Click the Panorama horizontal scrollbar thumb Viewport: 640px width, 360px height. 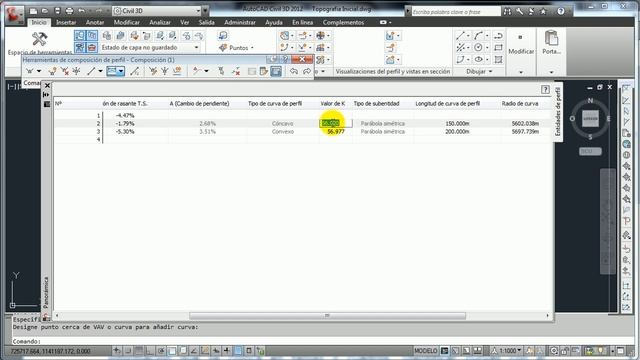point(327,316)
